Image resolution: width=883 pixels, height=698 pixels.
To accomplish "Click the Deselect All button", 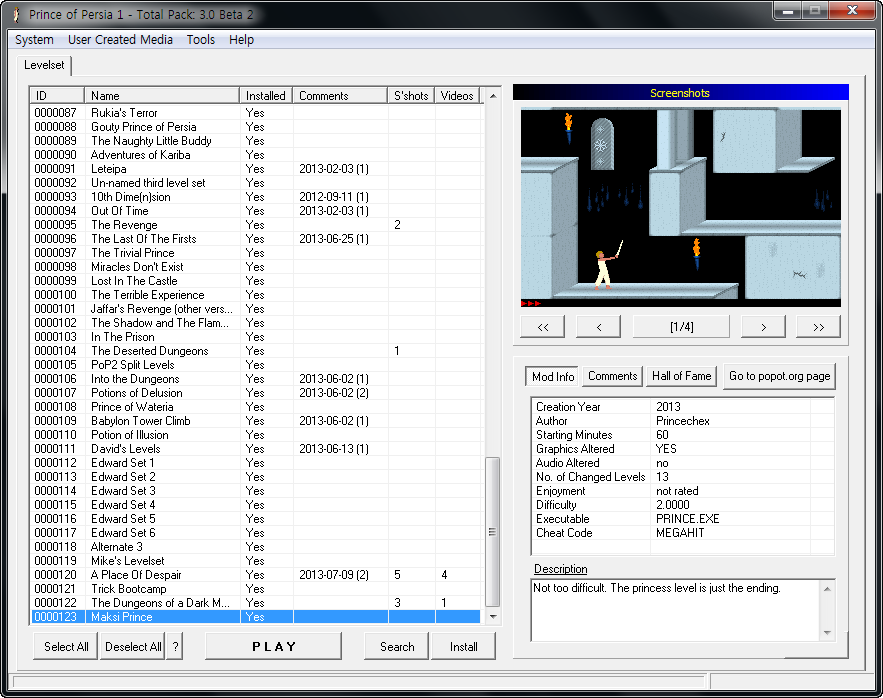I will tap(133, 647).
